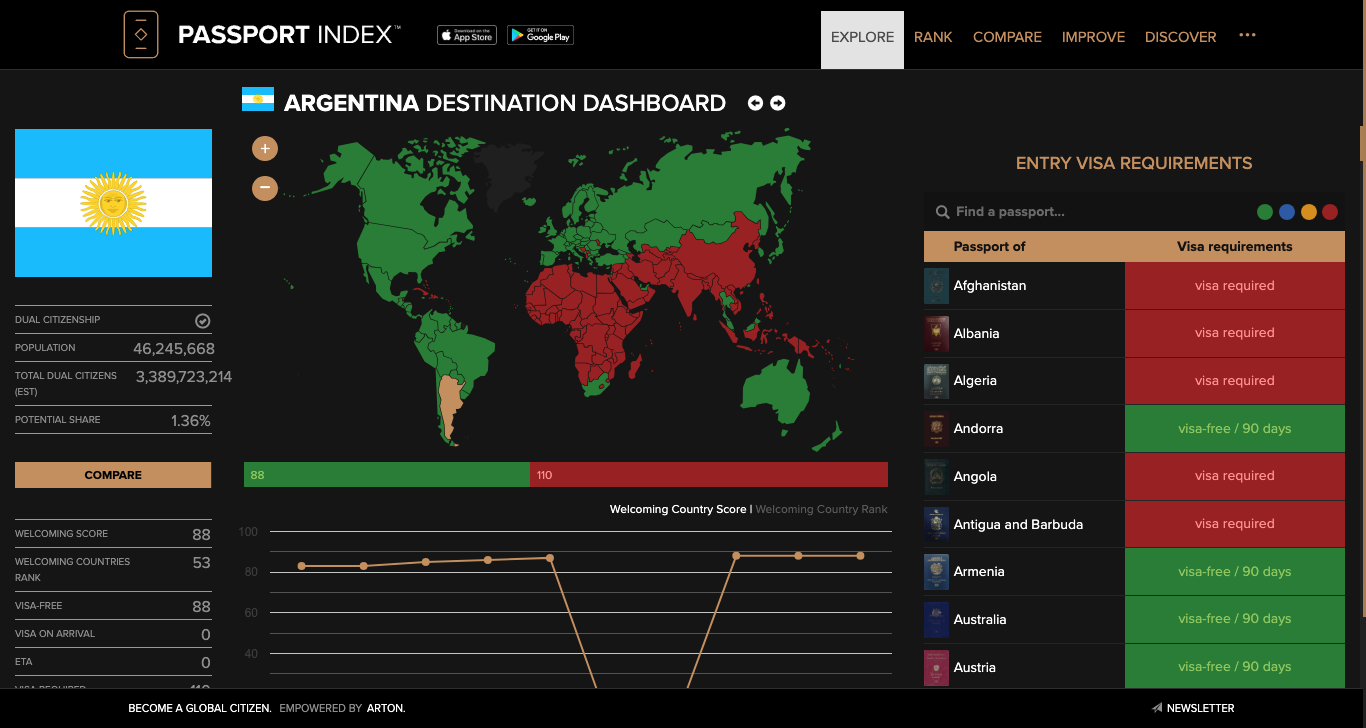Screen dimensions: 1366x728
Task: Click the Passport Index phone logo icon
Action: pos(141,35)
